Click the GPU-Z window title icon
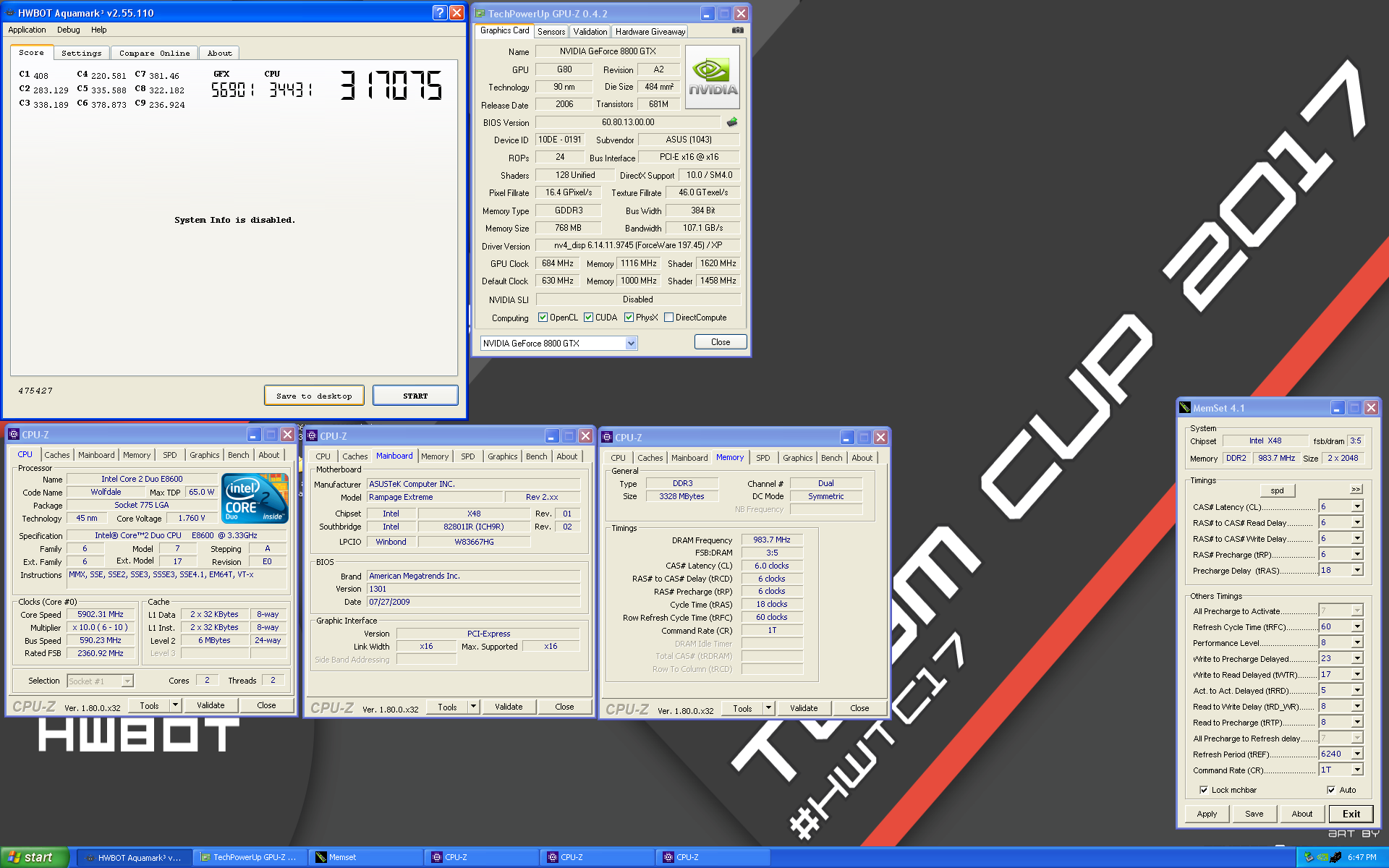 point(480,13)
